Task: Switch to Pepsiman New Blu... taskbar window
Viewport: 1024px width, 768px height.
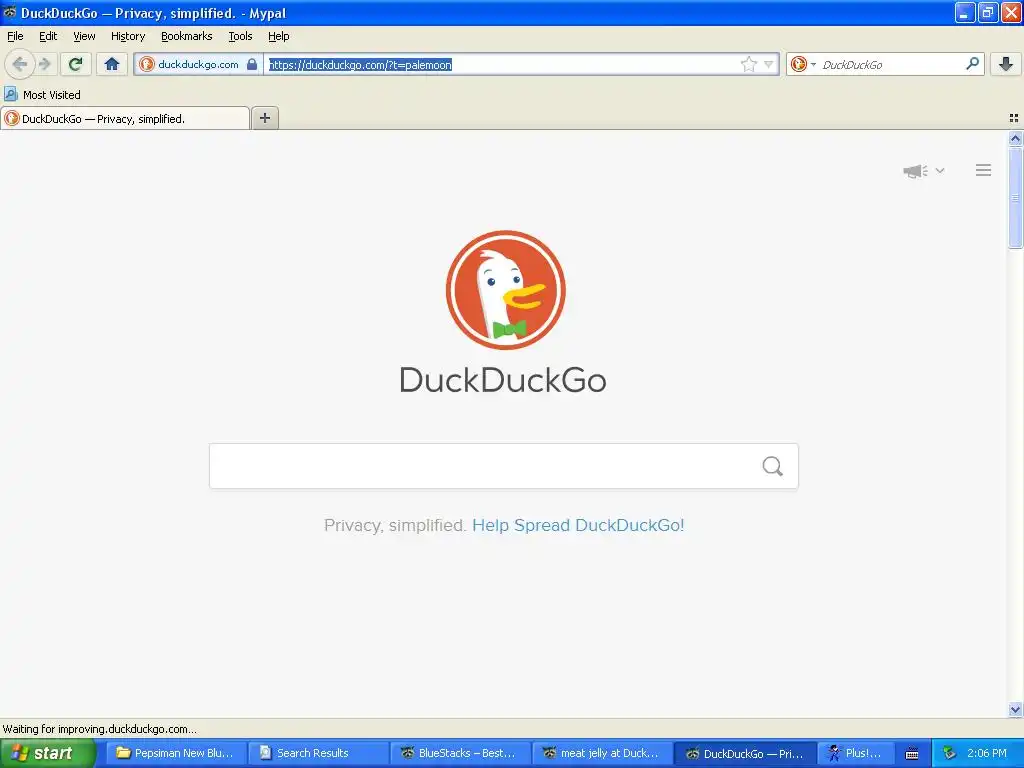Action: [x=175, y=754]
